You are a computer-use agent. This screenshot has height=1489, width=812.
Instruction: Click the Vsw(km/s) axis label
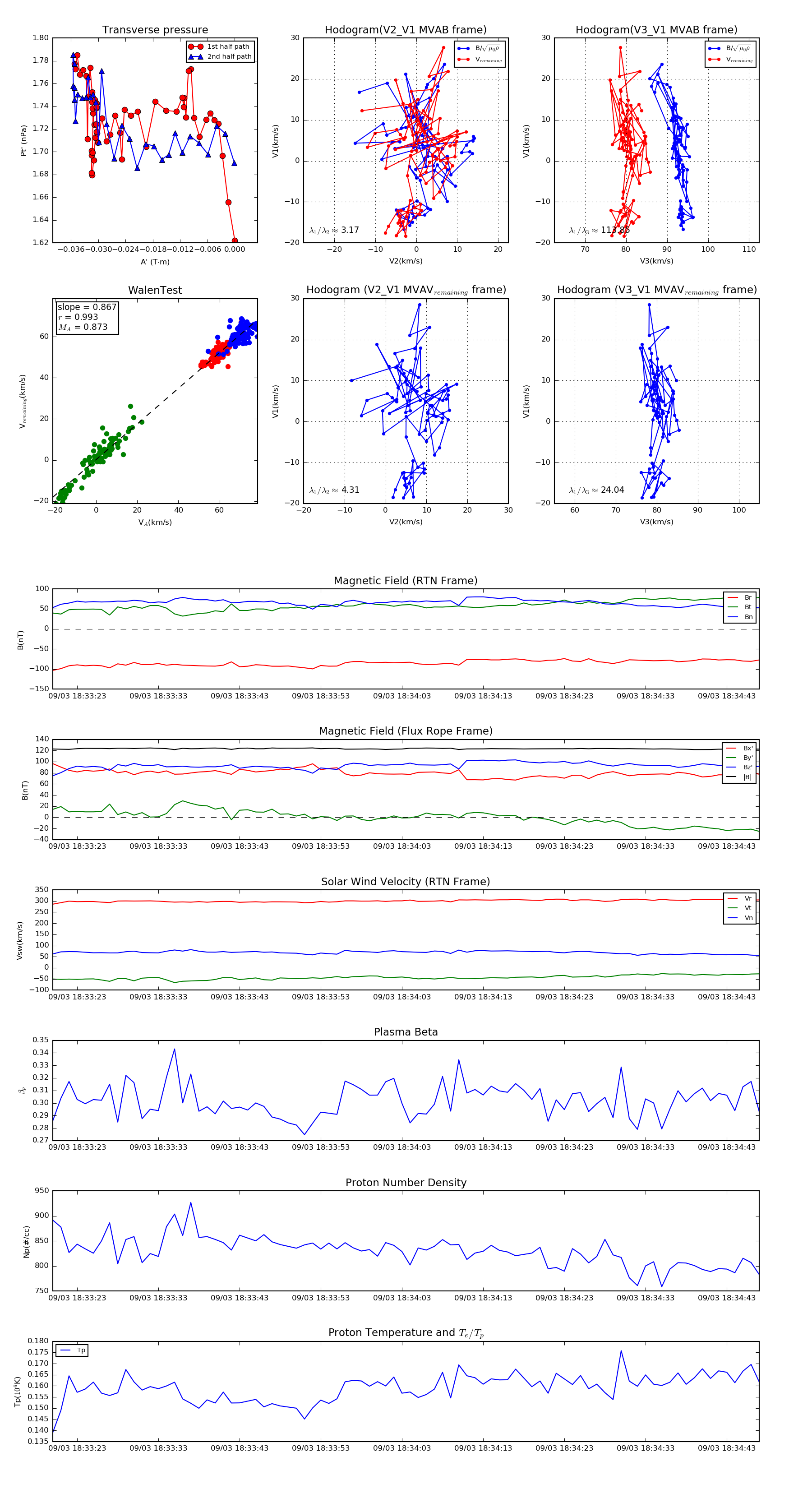[20, 940]
